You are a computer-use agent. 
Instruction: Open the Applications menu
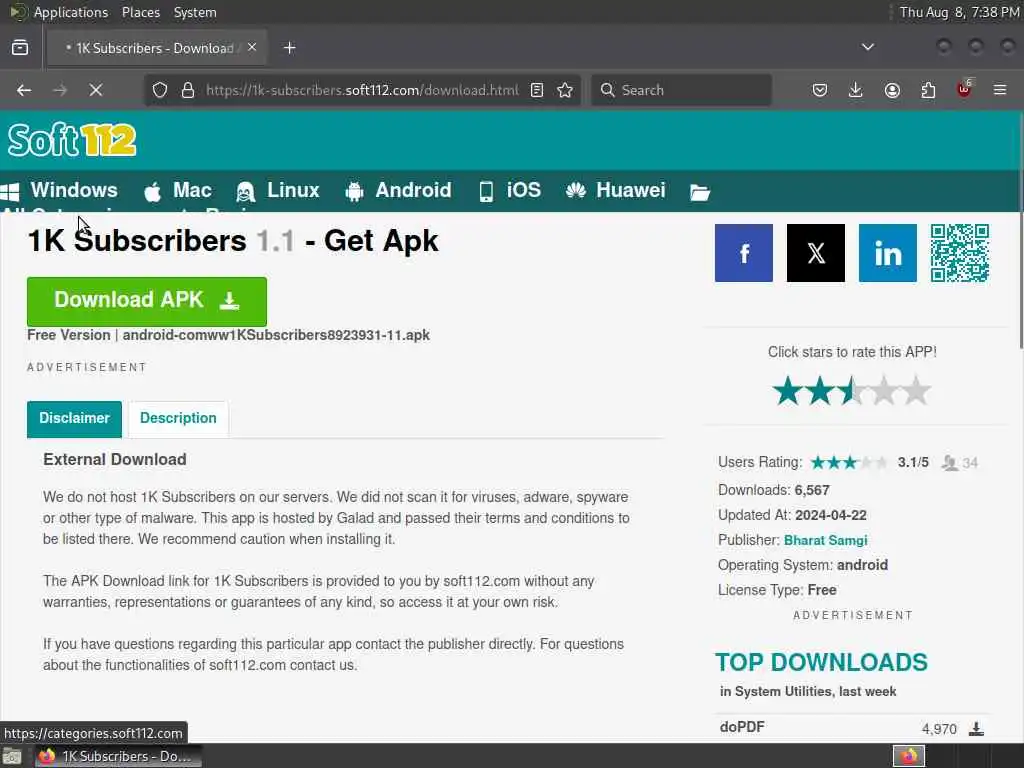[71, 12]
